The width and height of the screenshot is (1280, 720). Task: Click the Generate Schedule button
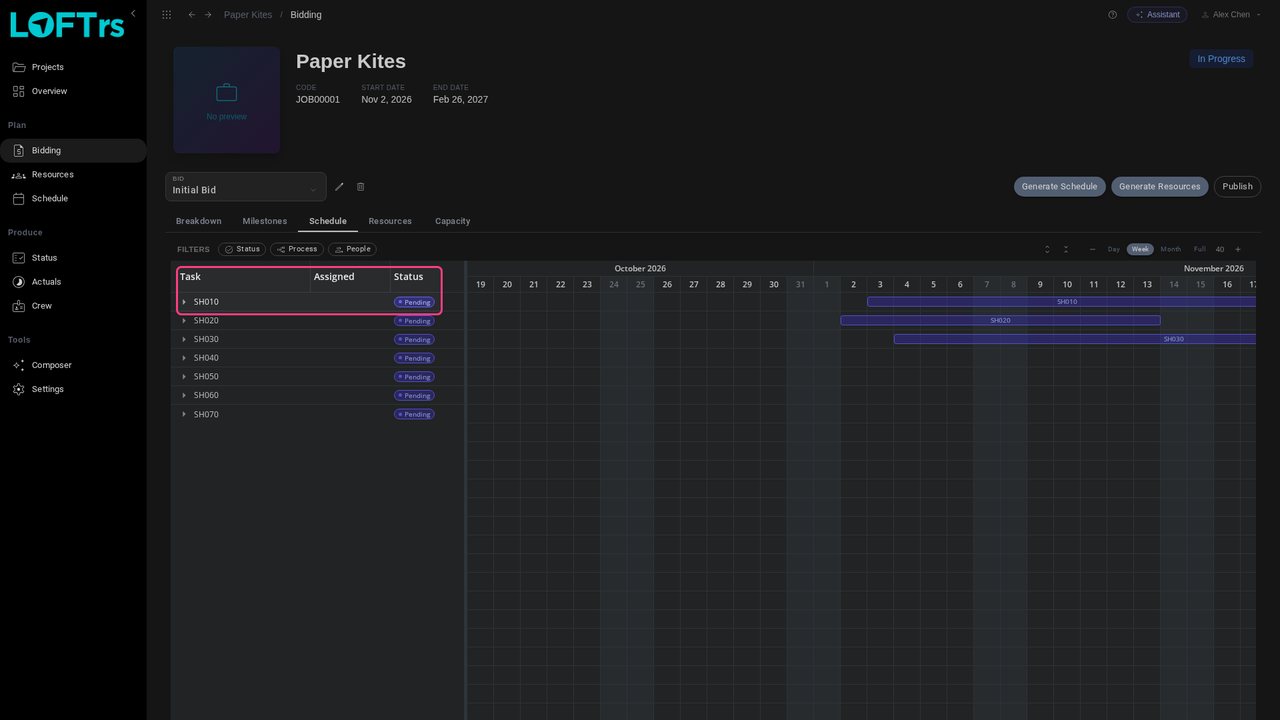pyautogui.click(x=1059, y=187)
